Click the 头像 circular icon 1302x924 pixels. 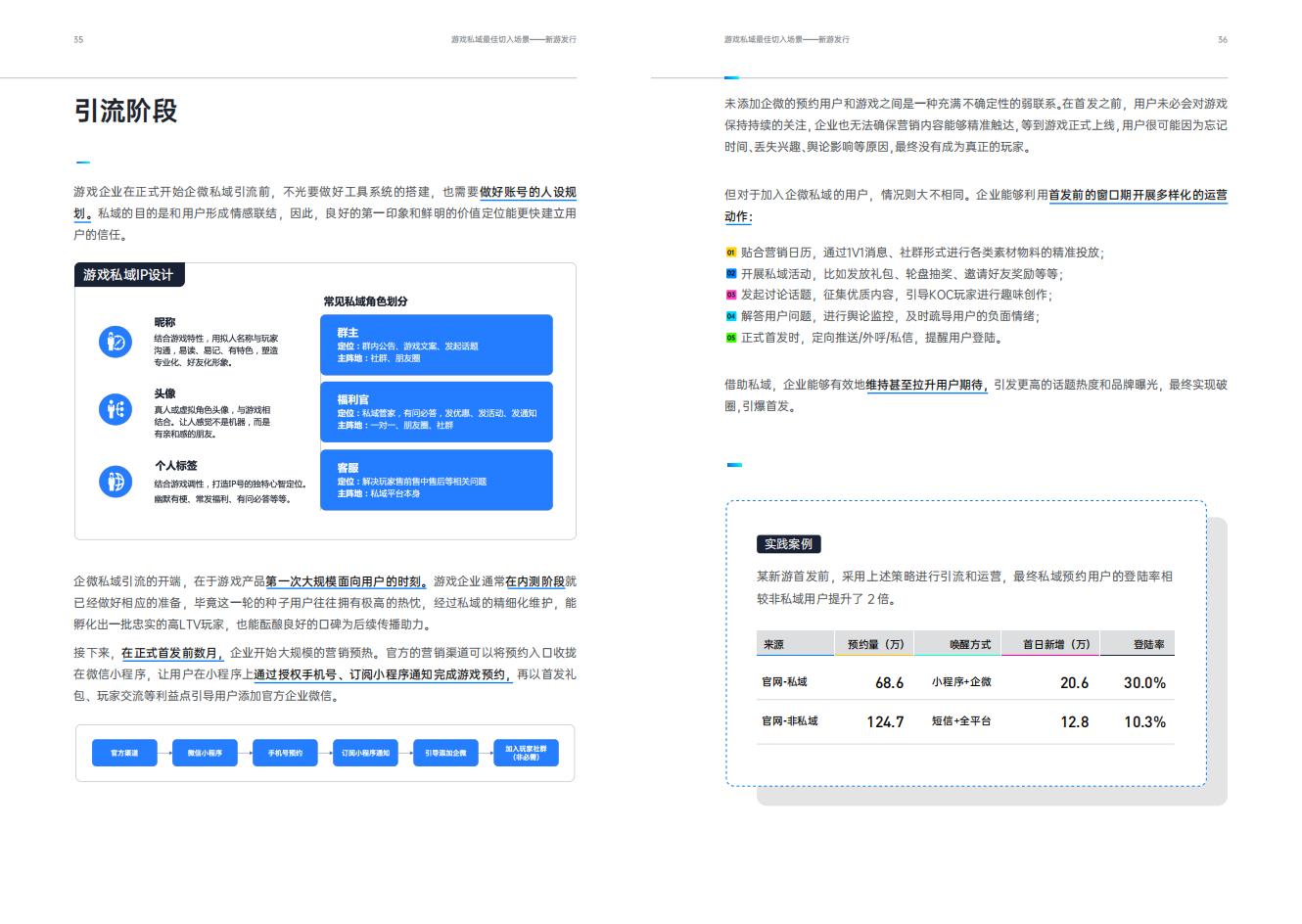[115, 409]
